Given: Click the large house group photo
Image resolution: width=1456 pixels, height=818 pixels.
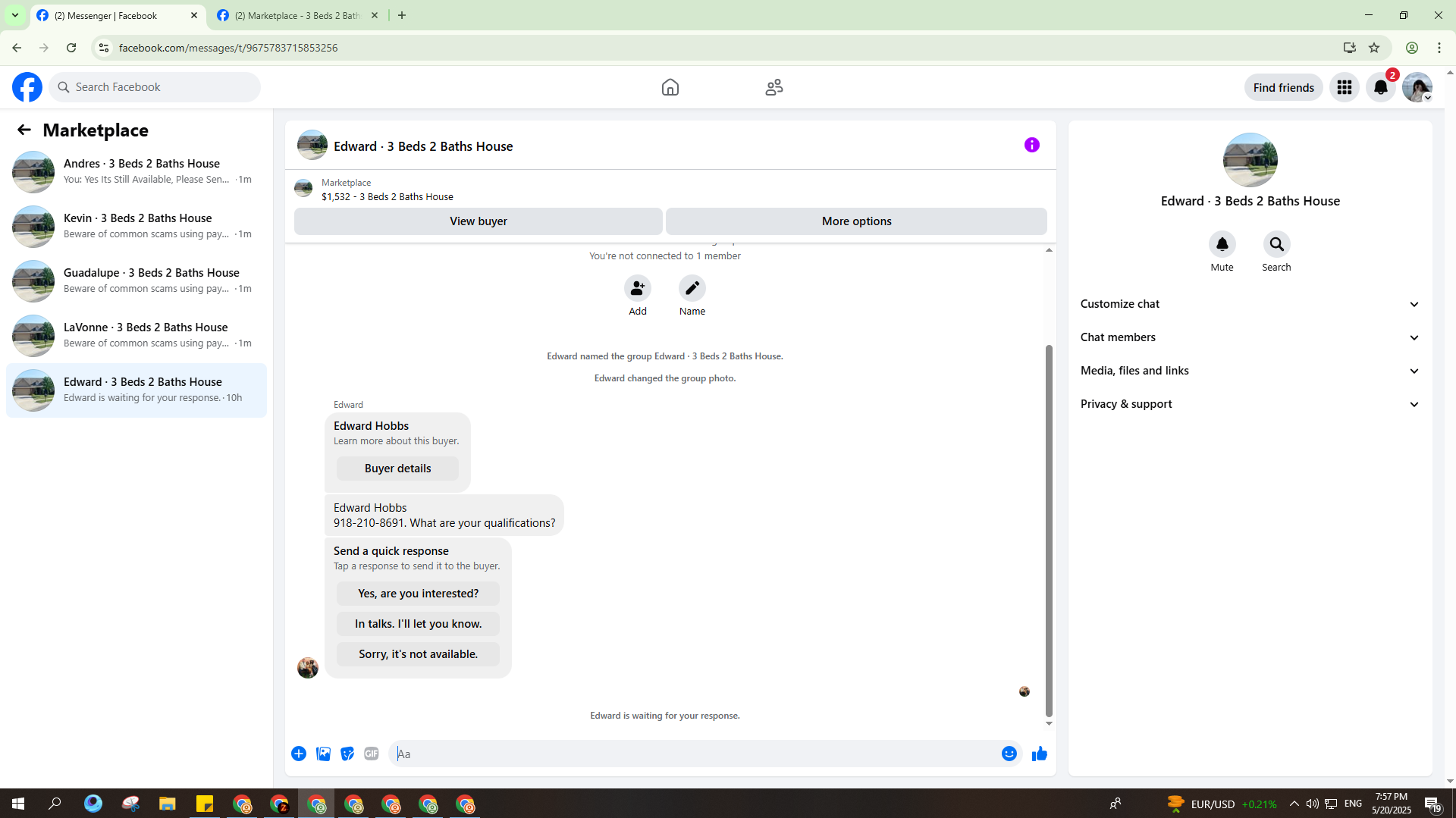Looking at the screenshot, I should (1250, 160).
